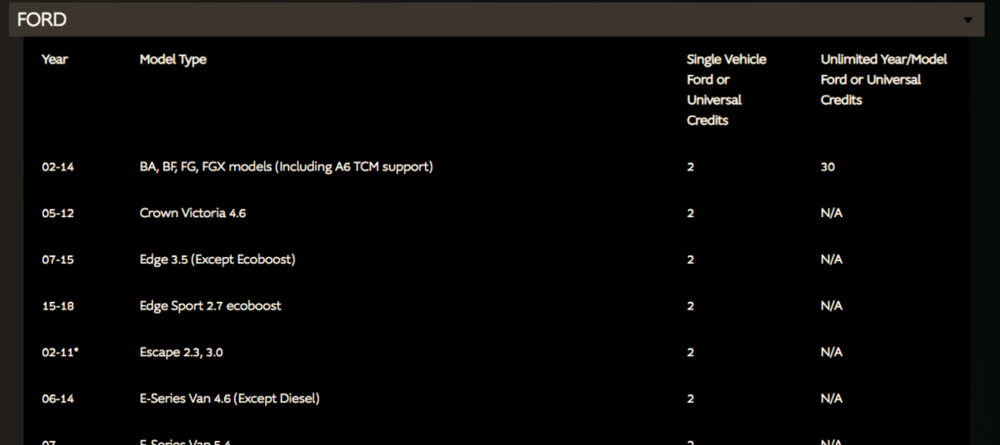The height and width of the screenshot is (445, 1000).
Task: Select the Escape 2.3, 3.0 entry
Action: pyautogui.click(x=188, y=352)
